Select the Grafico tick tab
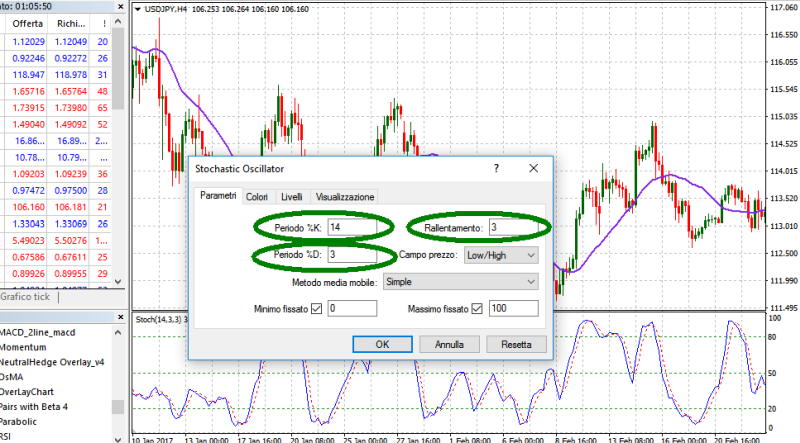Image resolution: width=800 pixels, height=443 pixels. (27, 296)
